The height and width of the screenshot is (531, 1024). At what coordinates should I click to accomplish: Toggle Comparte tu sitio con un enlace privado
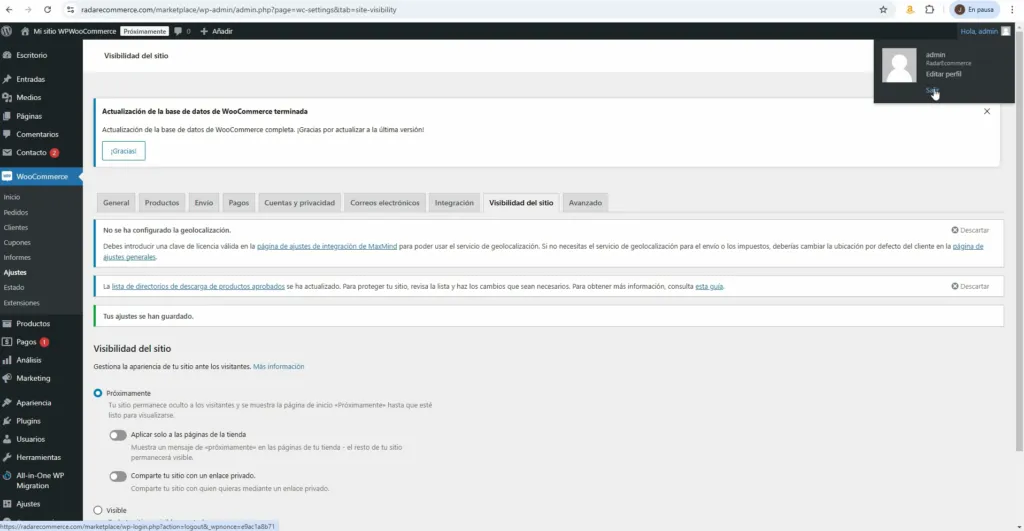118,476
